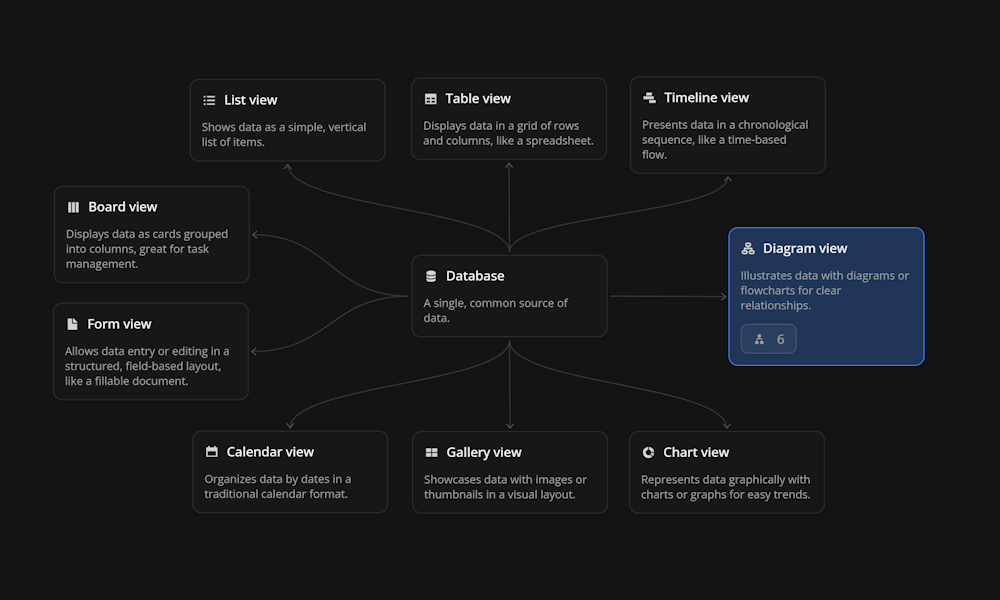Click the List view icon

209,100
